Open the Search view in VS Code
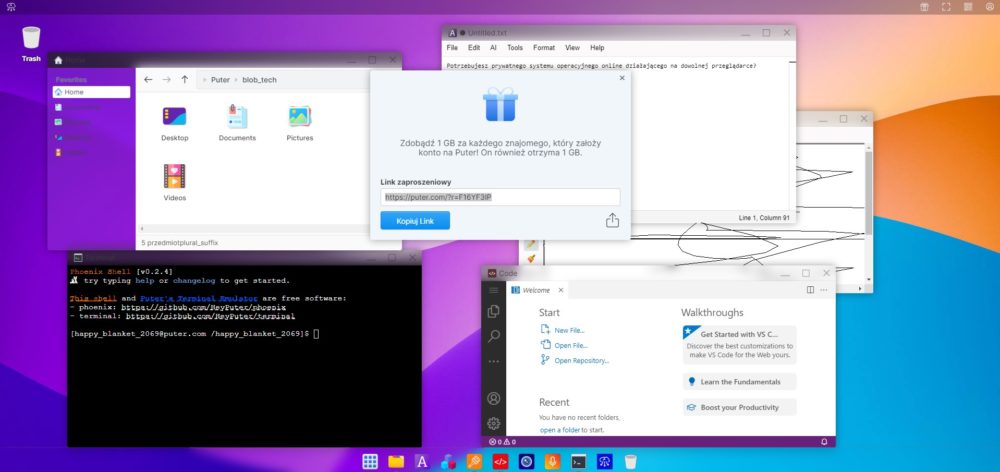 point(494,336)
